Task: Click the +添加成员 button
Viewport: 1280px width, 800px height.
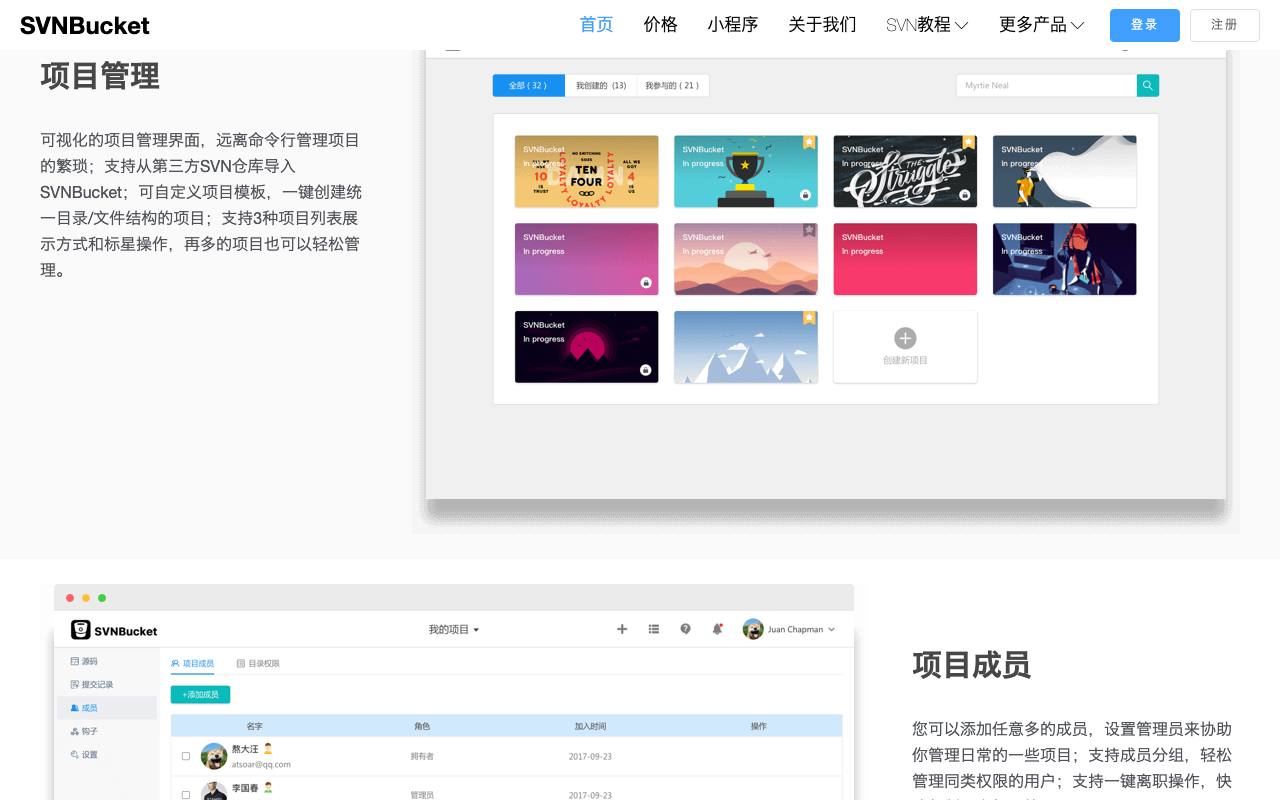Action: 200,694
